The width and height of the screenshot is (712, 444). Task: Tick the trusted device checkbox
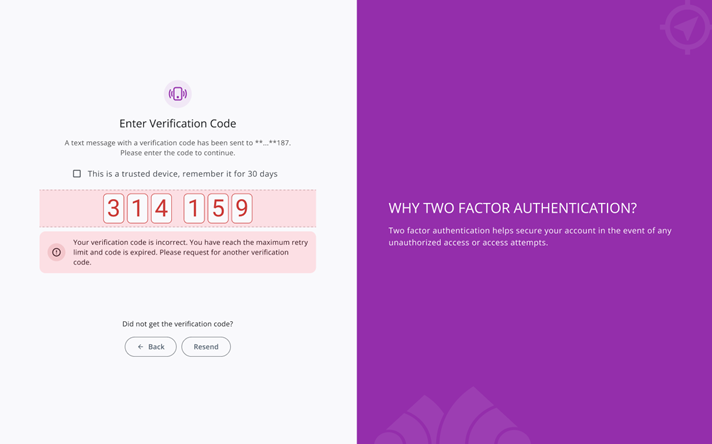[77, 174]
